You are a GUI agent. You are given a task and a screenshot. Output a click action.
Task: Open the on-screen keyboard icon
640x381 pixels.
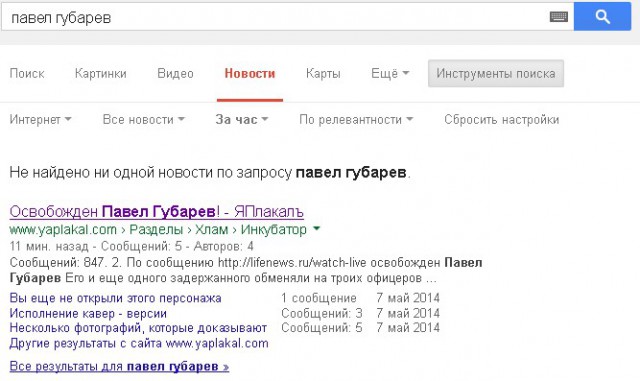(x=559, y=17)
